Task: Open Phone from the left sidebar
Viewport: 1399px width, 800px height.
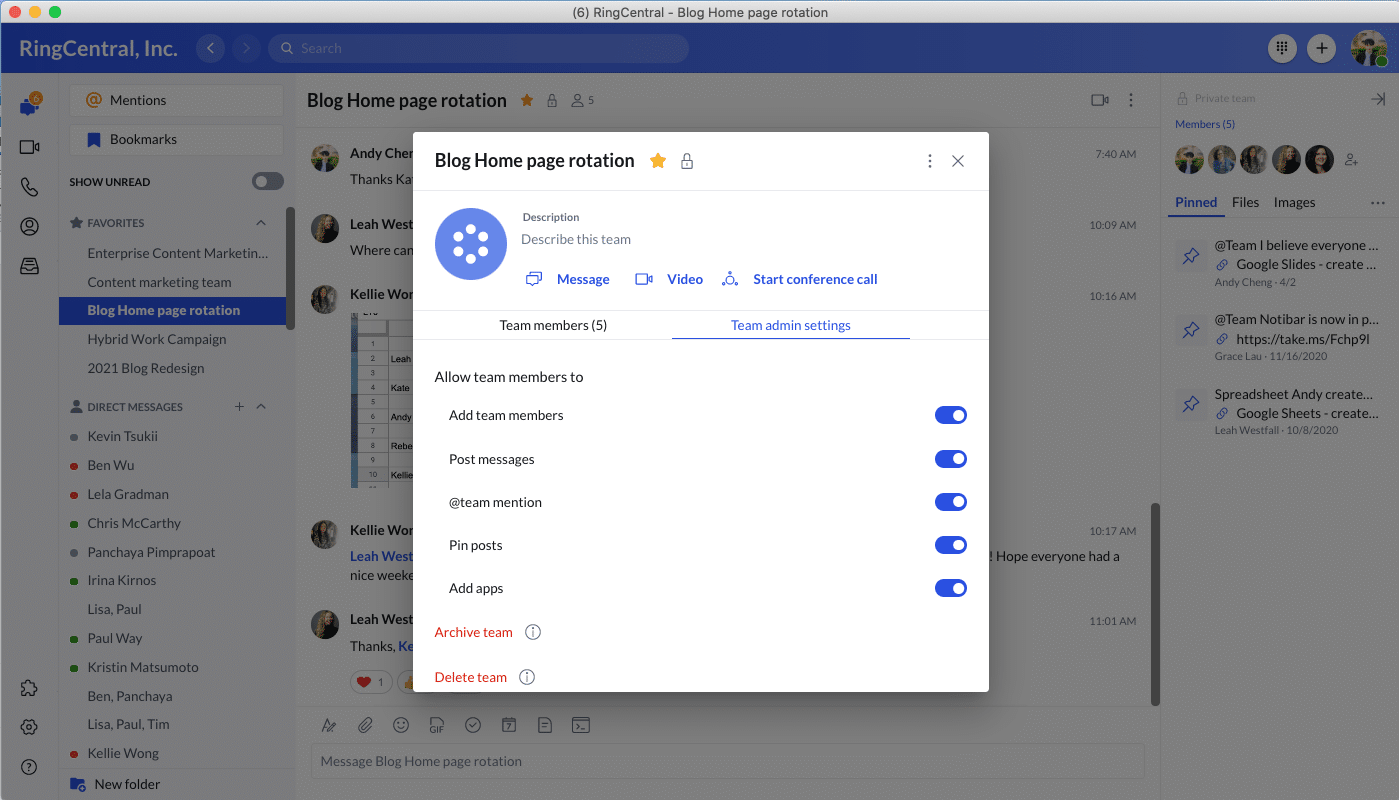Action: point(29,187)
